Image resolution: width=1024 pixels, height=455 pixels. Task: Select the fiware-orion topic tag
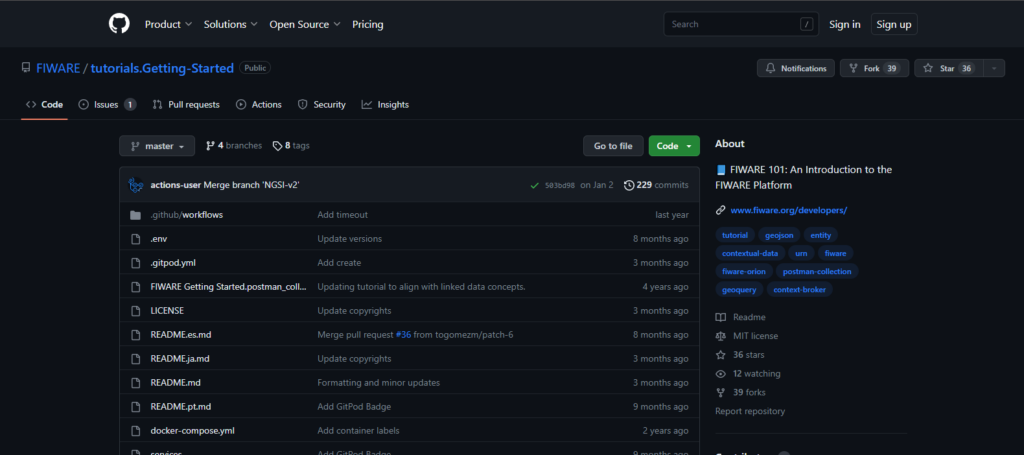click(x=744, y=271)
